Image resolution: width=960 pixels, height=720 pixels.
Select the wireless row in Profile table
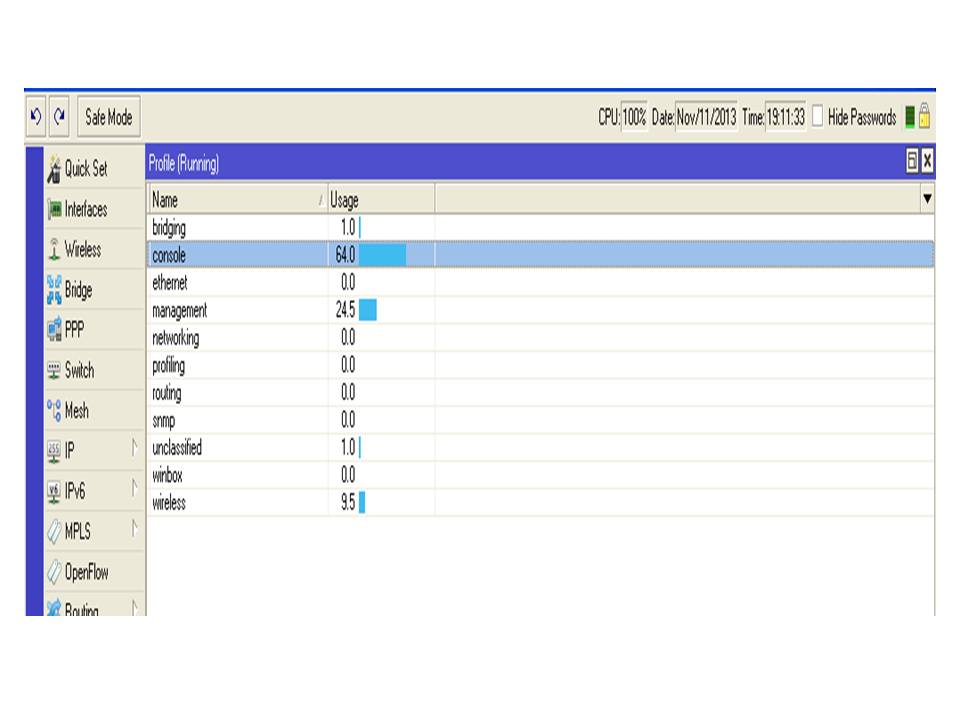coord(541,503)
